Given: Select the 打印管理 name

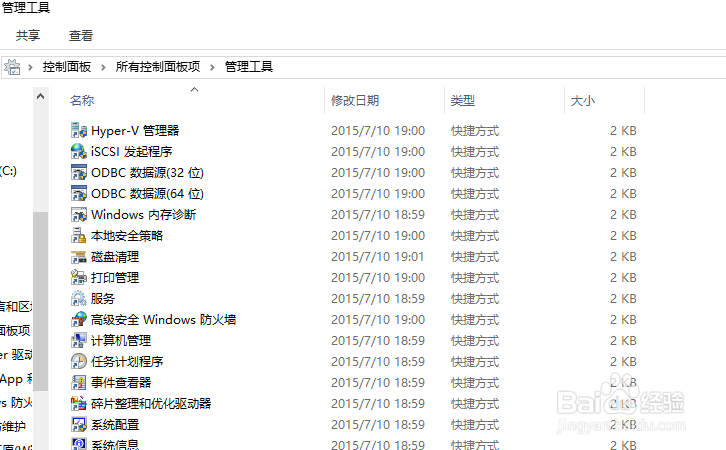Looking at the screenshot, I should (x=115, y=277).
